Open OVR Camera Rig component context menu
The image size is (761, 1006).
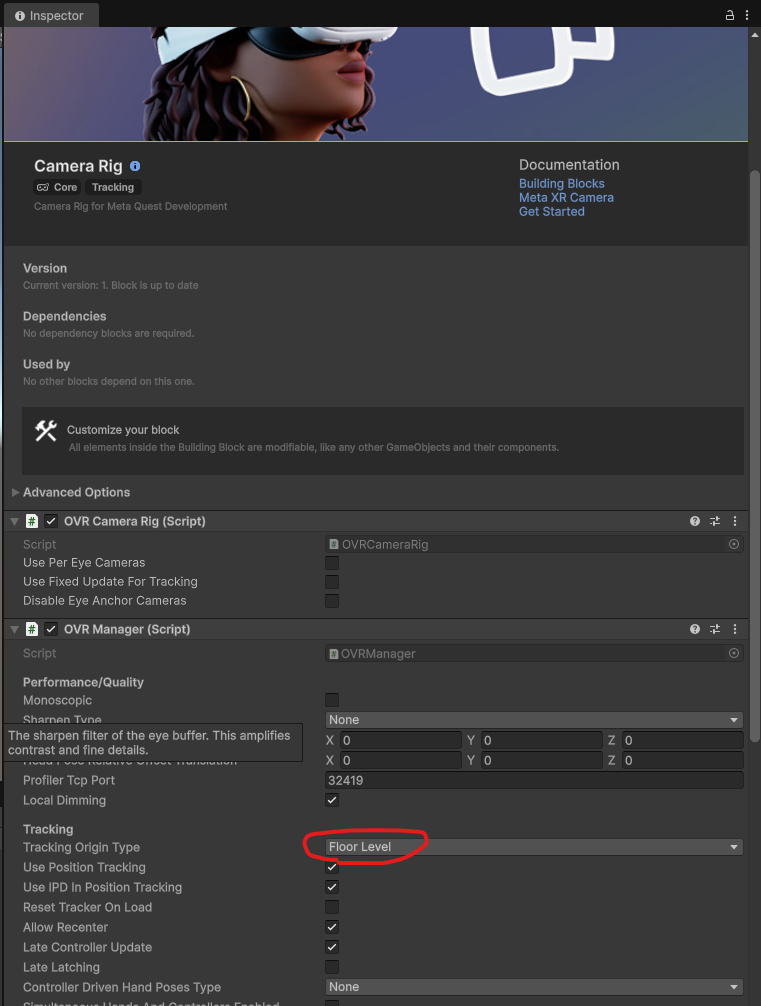pos(735,521)
